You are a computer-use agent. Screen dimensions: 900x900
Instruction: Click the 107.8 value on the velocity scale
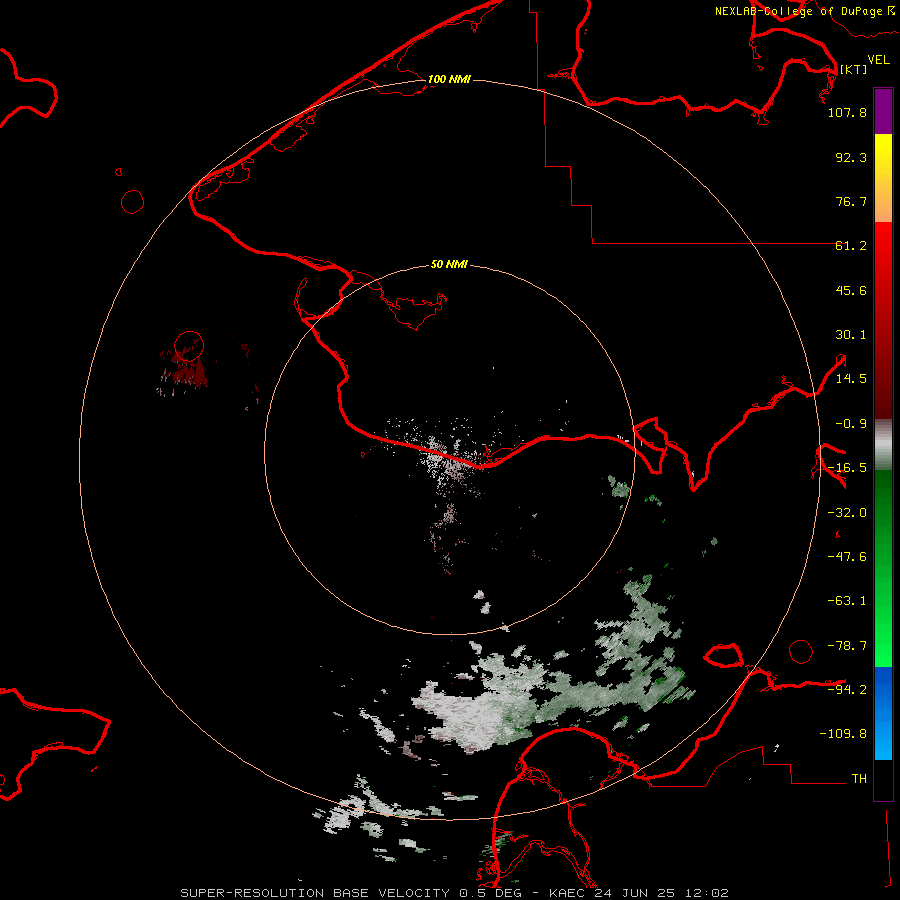coord(847,112)
